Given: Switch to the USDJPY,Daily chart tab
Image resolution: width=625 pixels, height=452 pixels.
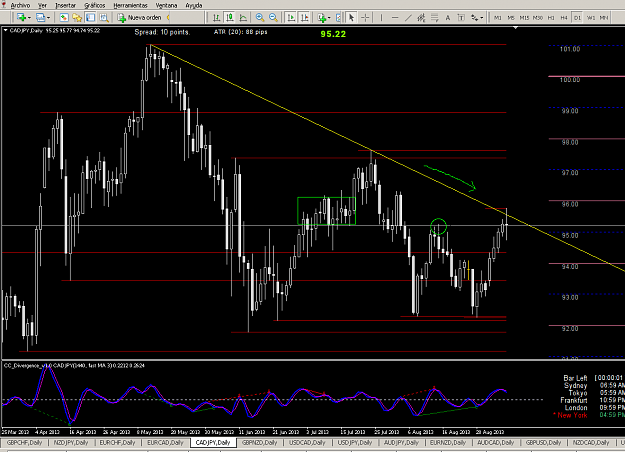Looking at the screenshot, I should pos(355,442).
